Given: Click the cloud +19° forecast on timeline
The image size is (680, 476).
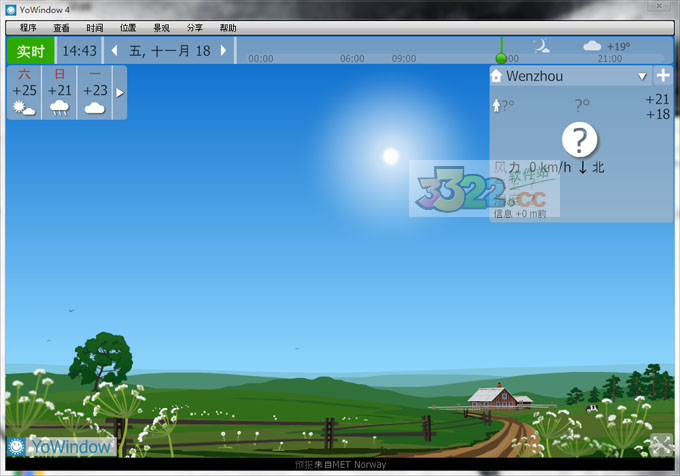Looking at the screenshot, I should [606, 46].
